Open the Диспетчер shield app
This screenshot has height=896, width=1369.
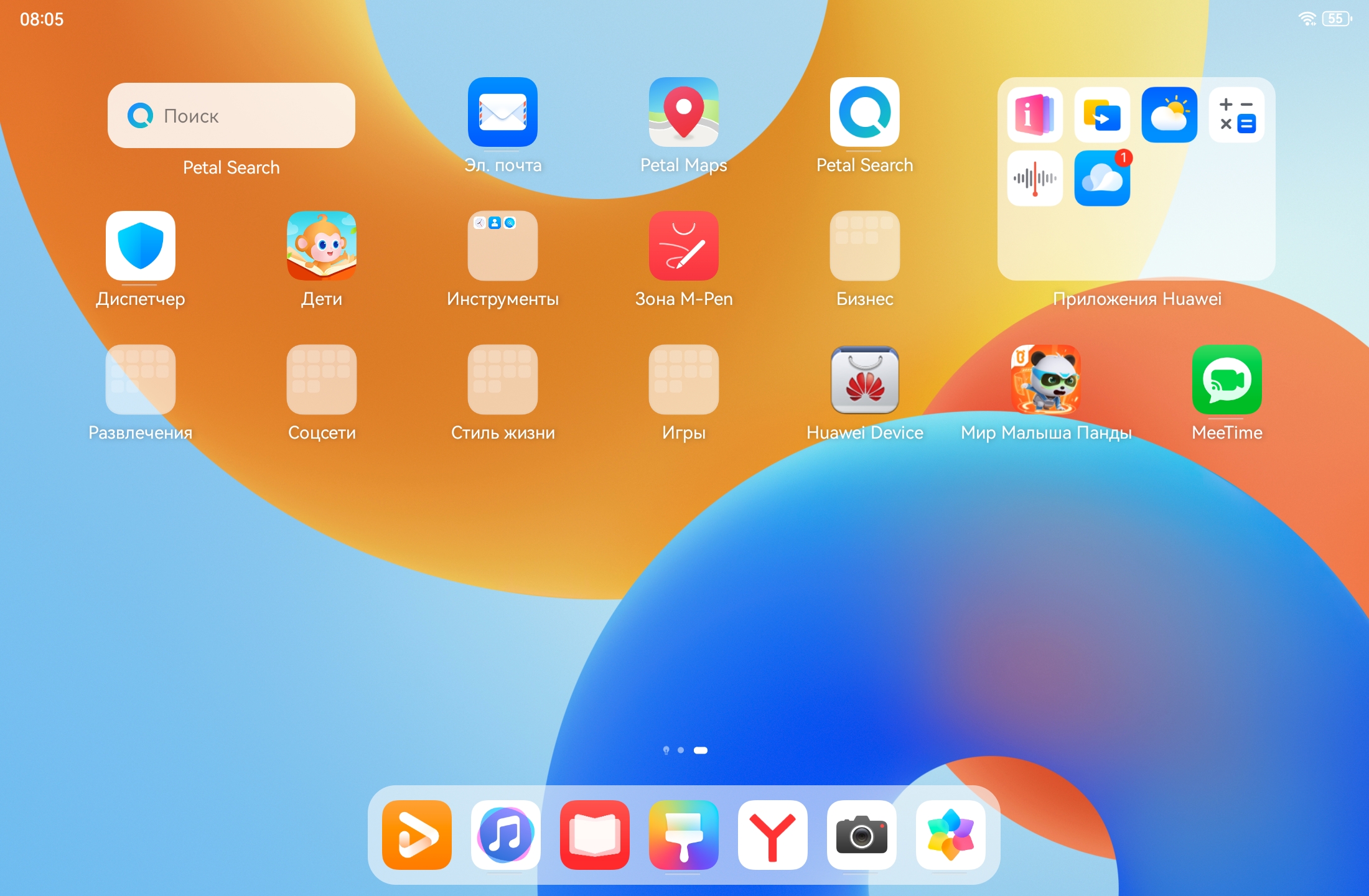[141, 246]
